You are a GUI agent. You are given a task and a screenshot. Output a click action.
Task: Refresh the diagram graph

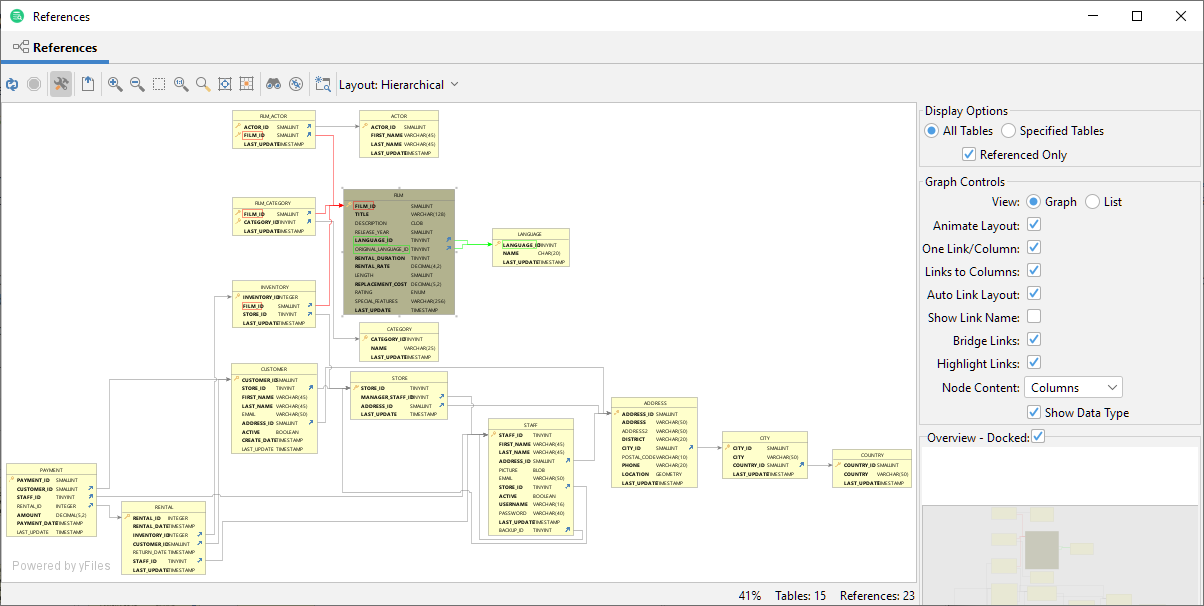pyautogui.click(x=12, y=84)
